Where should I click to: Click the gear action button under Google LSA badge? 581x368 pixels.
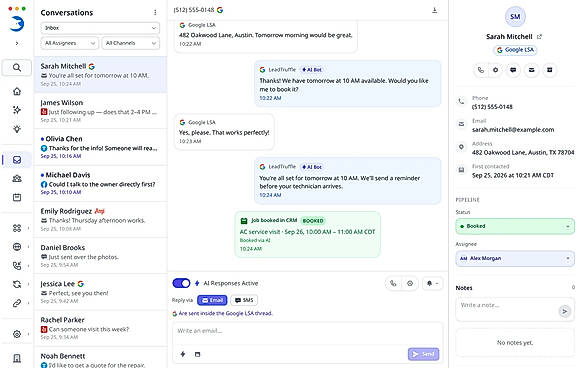coord(495,70)
